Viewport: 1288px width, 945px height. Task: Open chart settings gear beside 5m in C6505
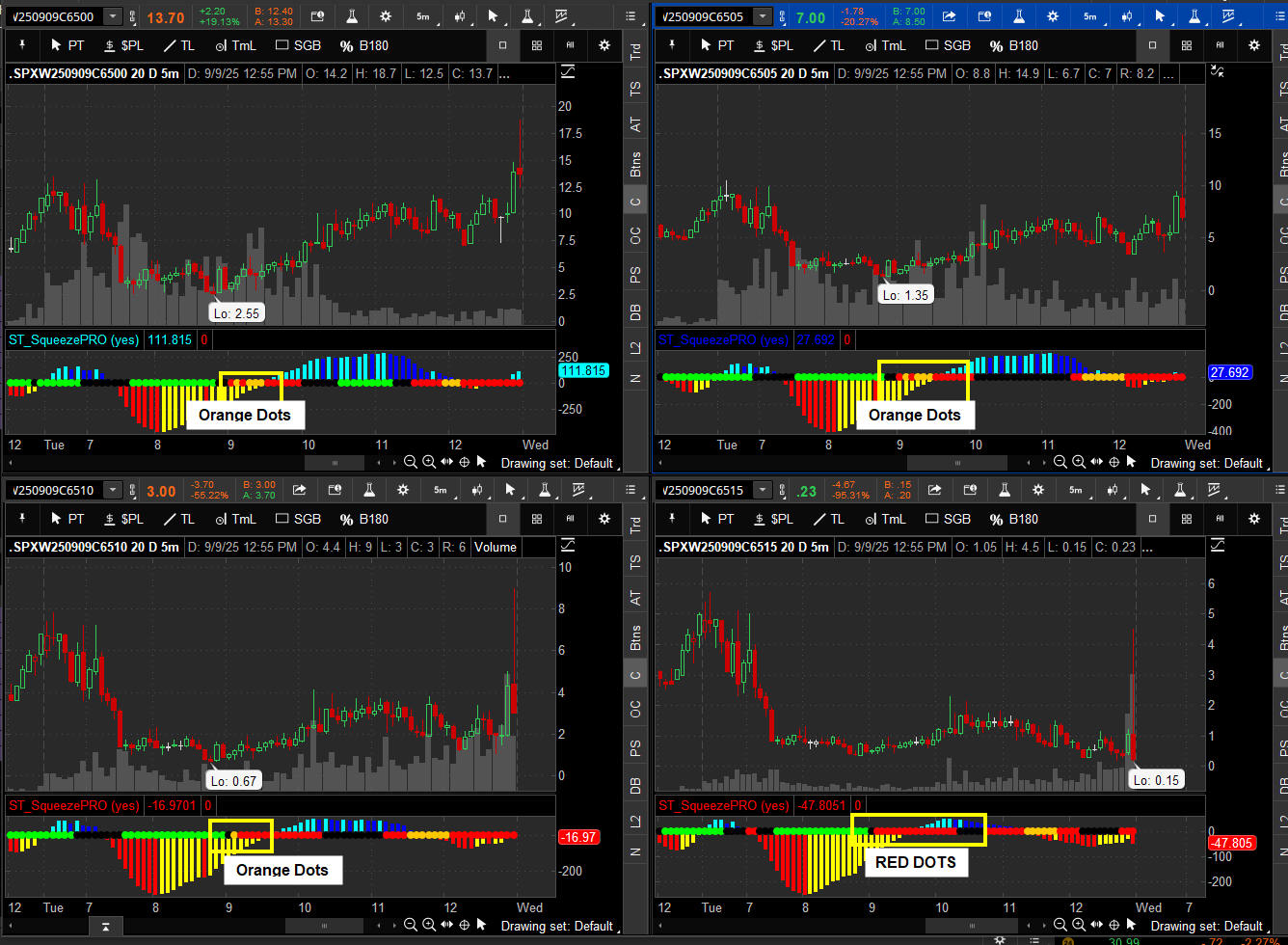coord(1053,16)
